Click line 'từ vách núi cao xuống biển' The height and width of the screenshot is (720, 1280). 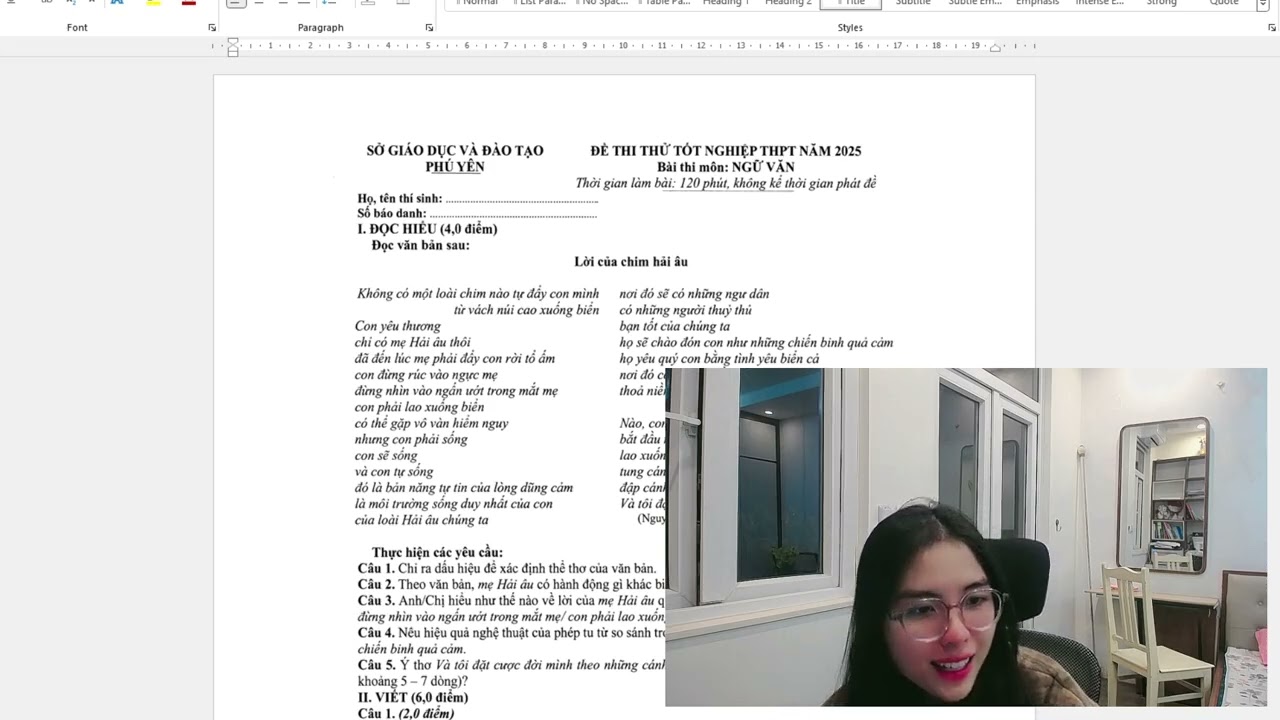526,310
